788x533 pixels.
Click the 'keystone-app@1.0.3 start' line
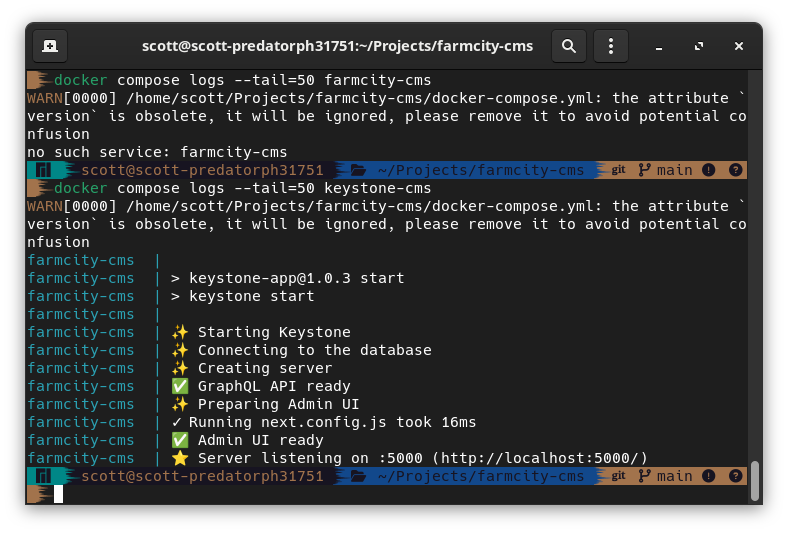tap(287, 278)
